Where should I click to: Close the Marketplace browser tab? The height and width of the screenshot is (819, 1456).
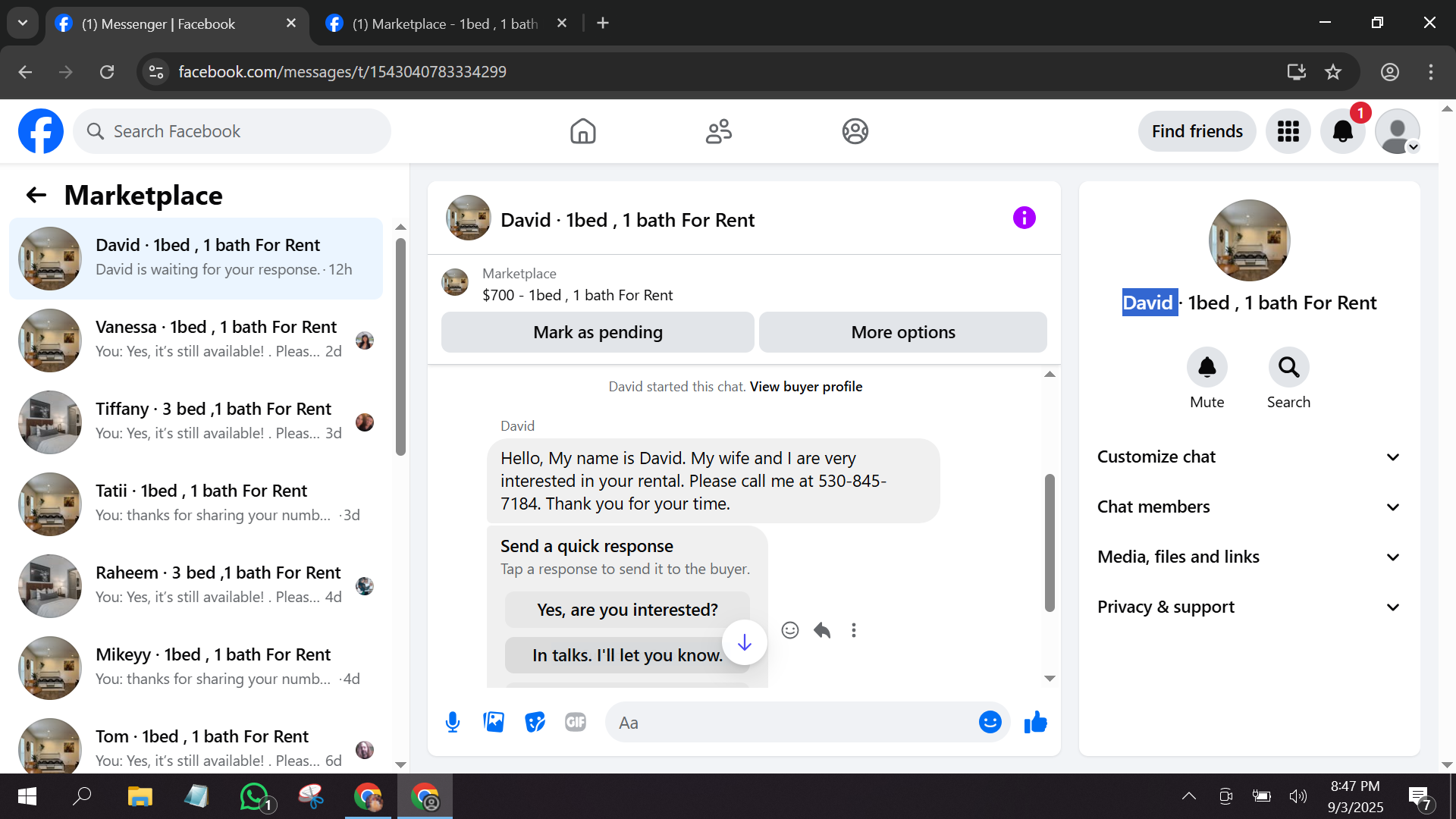coord(562,24)
